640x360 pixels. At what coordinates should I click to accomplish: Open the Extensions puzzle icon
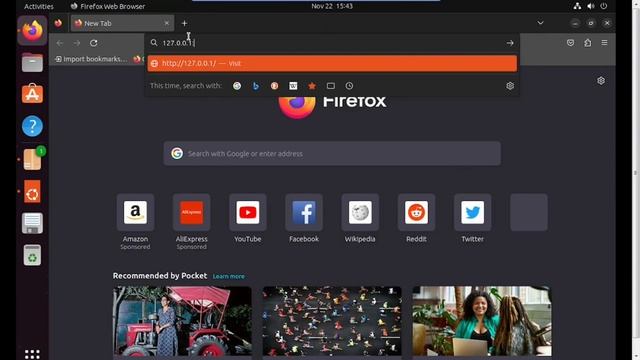coord(587,42)
